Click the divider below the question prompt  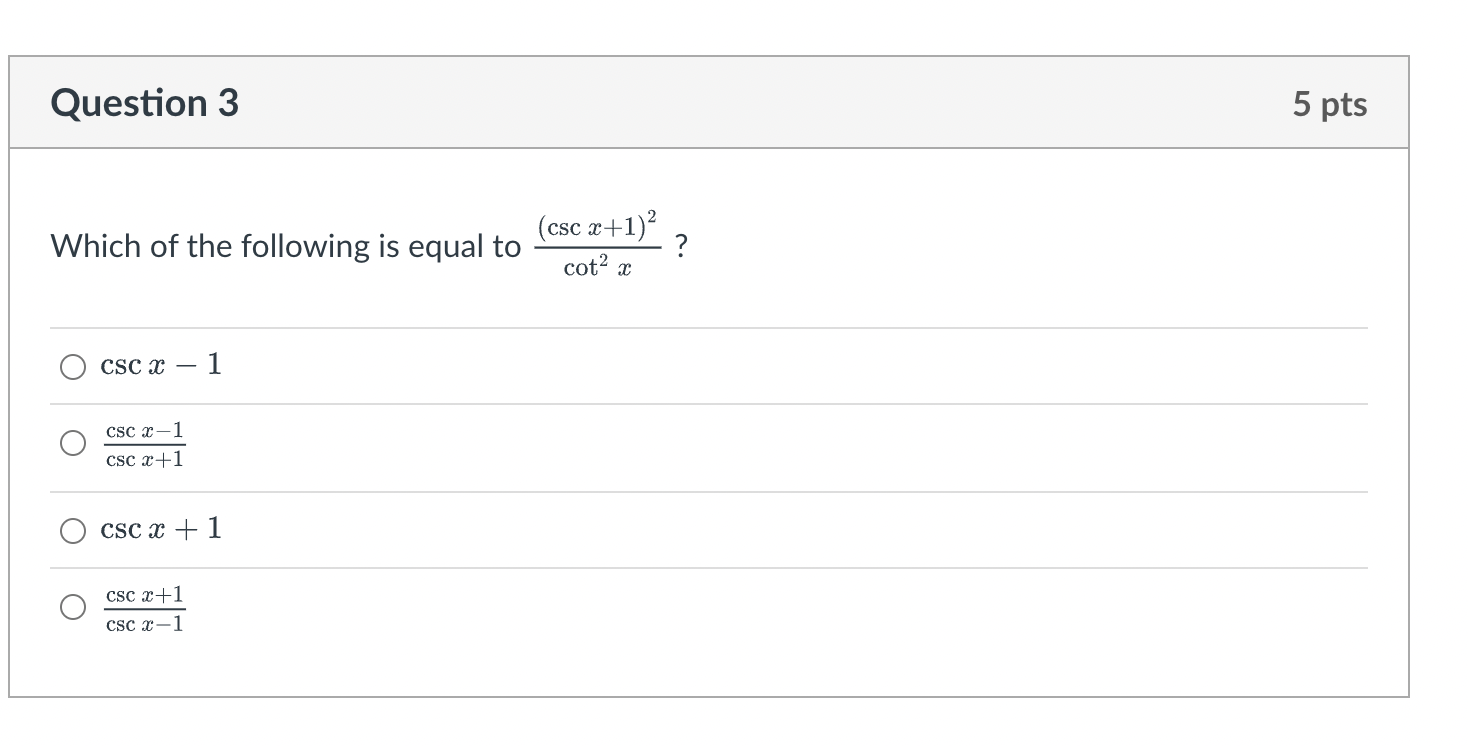[708, 326]
